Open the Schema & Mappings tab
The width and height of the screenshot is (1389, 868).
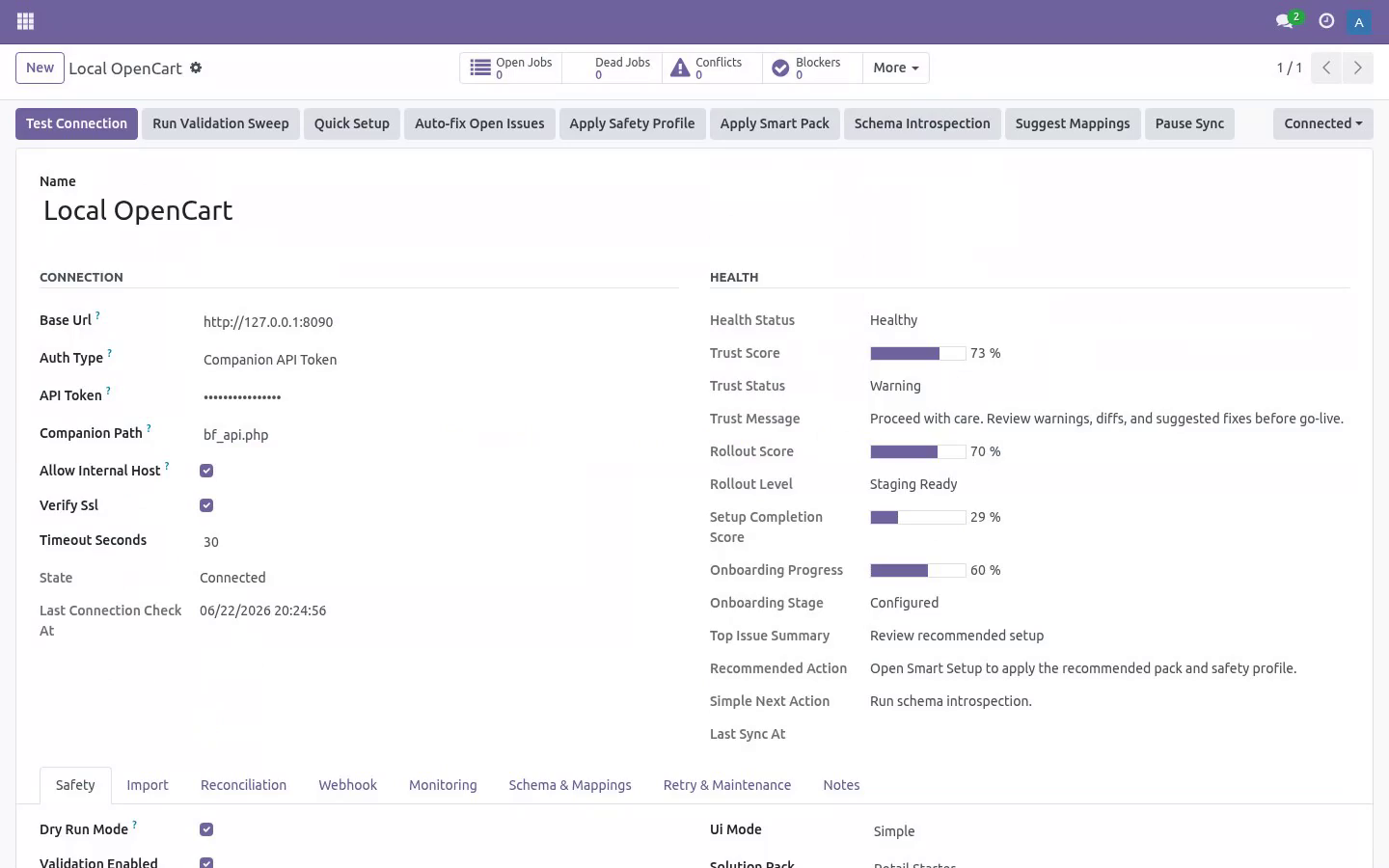click(570, 785)
